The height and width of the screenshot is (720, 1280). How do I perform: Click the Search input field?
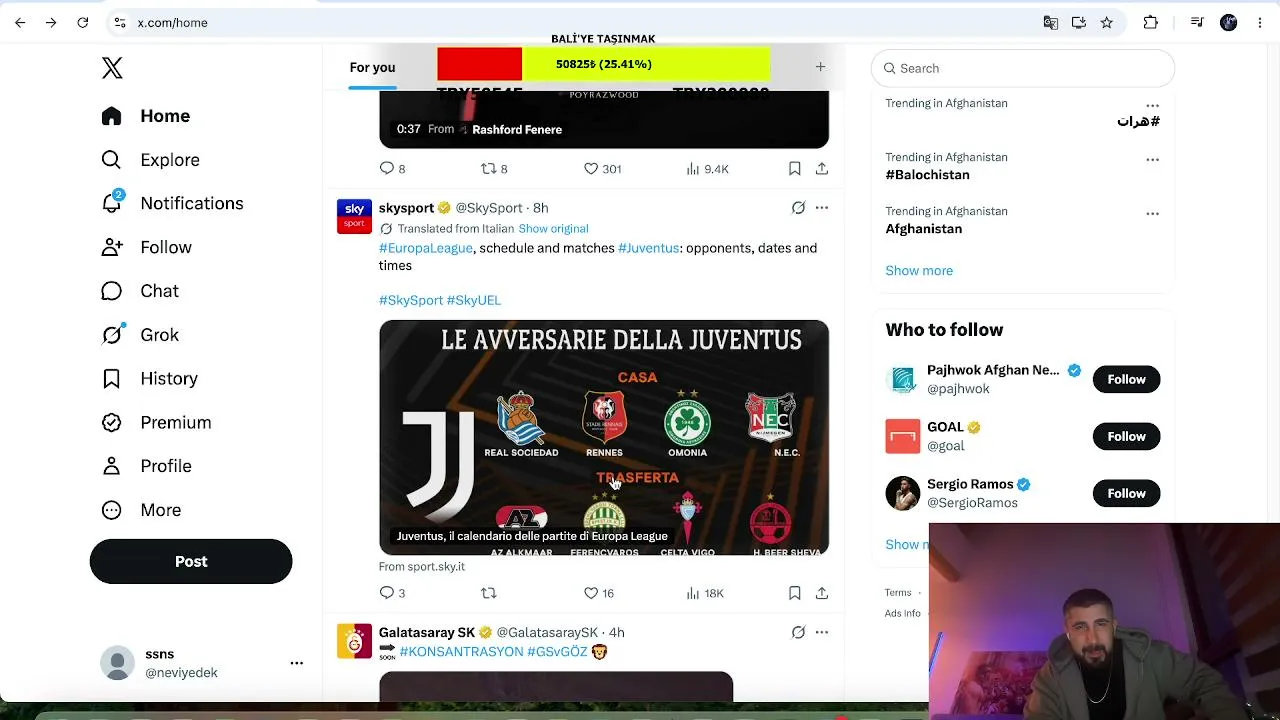1023,68
